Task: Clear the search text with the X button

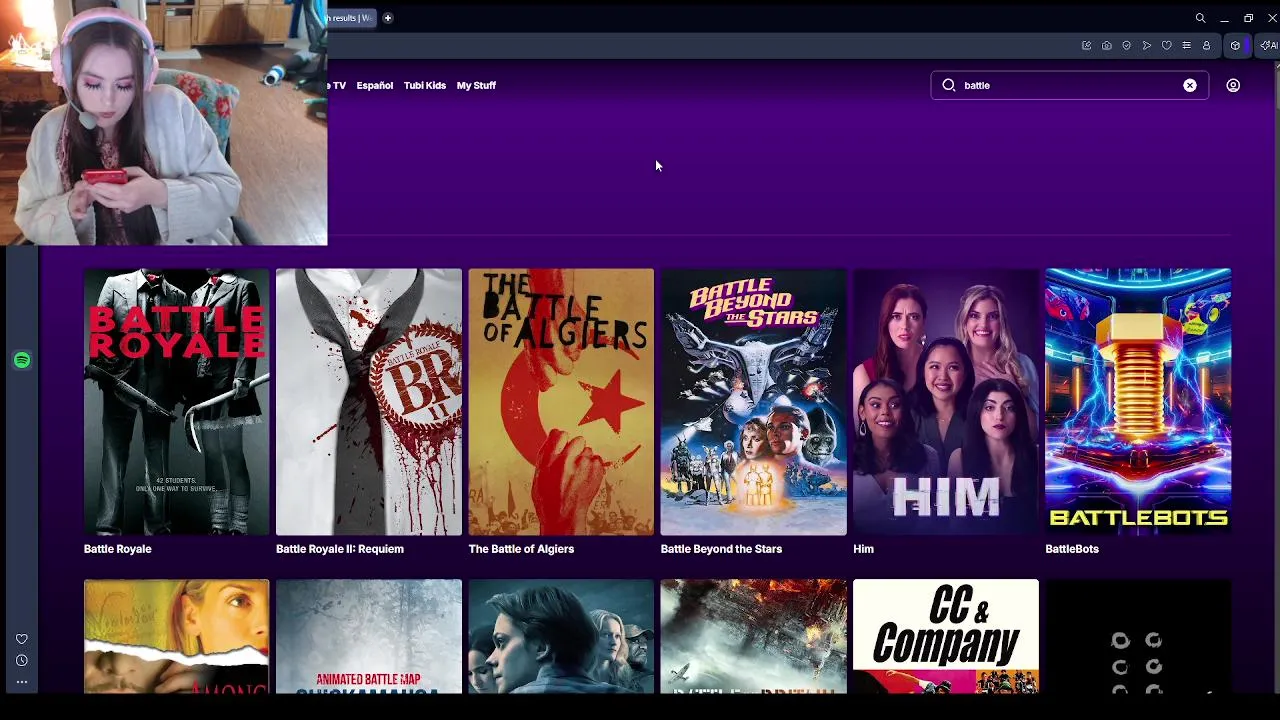Action: point(1190,86)
